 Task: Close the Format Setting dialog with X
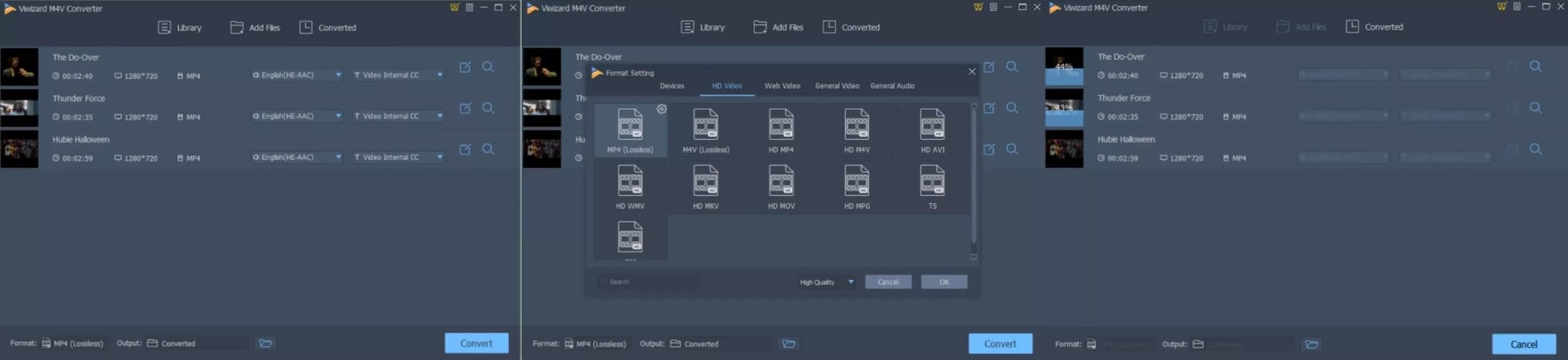pyautogui.click(x=971, y=72)
